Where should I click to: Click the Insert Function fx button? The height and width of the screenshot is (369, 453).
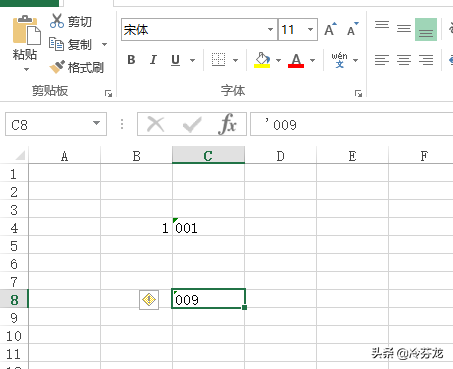click(228, 124)
